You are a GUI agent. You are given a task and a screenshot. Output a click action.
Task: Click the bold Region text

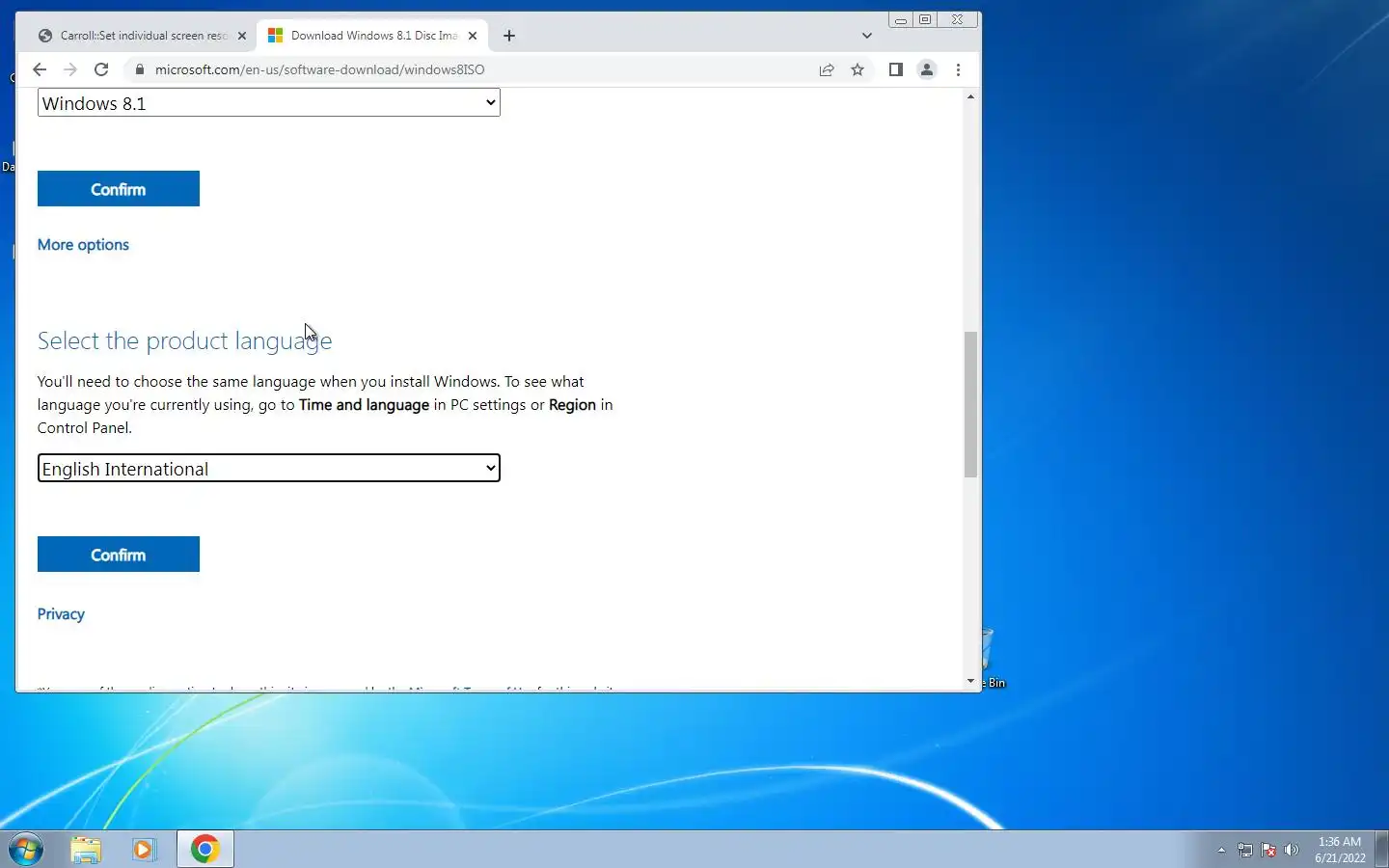coord(572,405)
